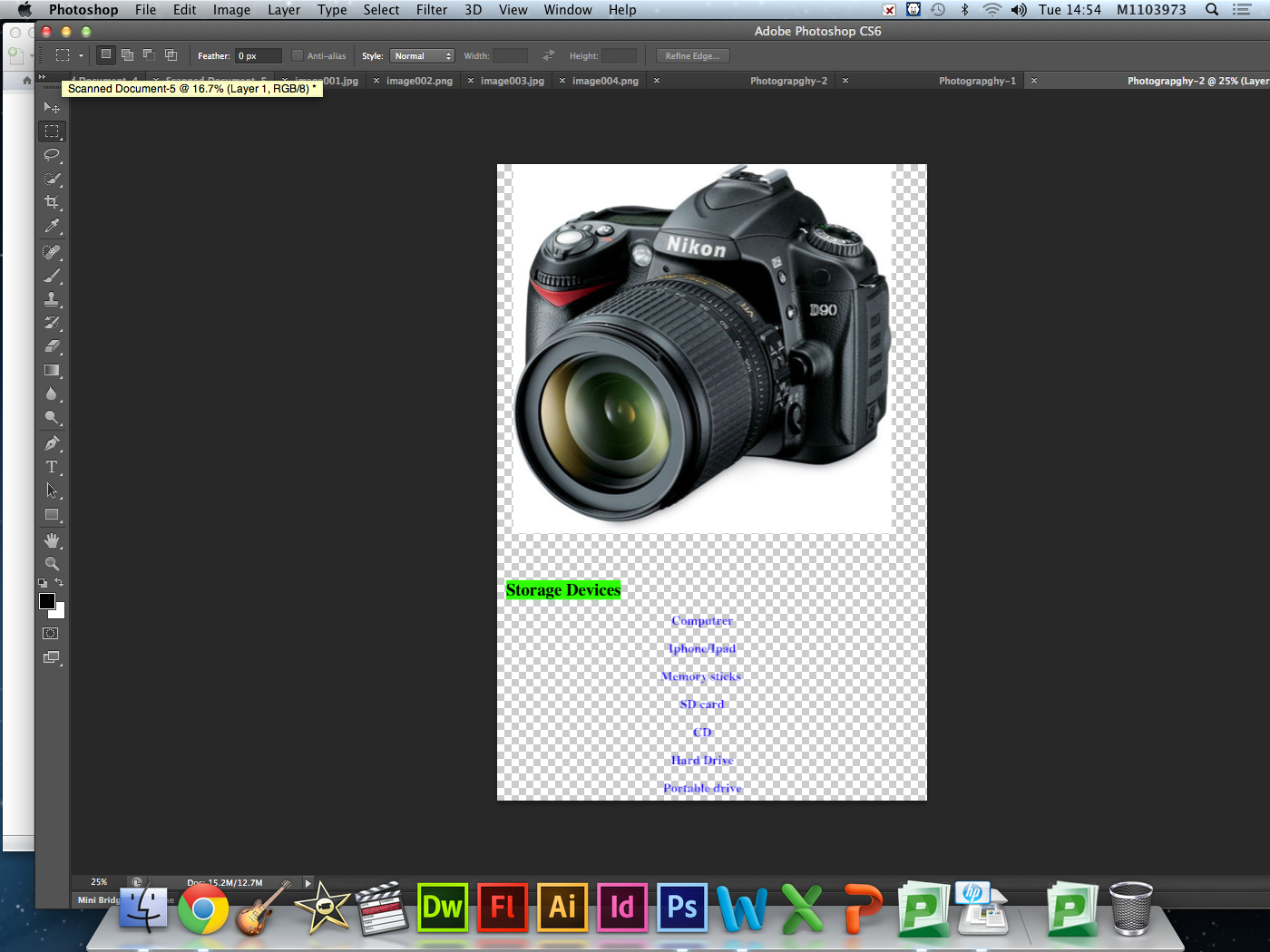Switch to the image003.jpg tab
1270x952 pixels.
pyautogui.click(x=513, y=81)
